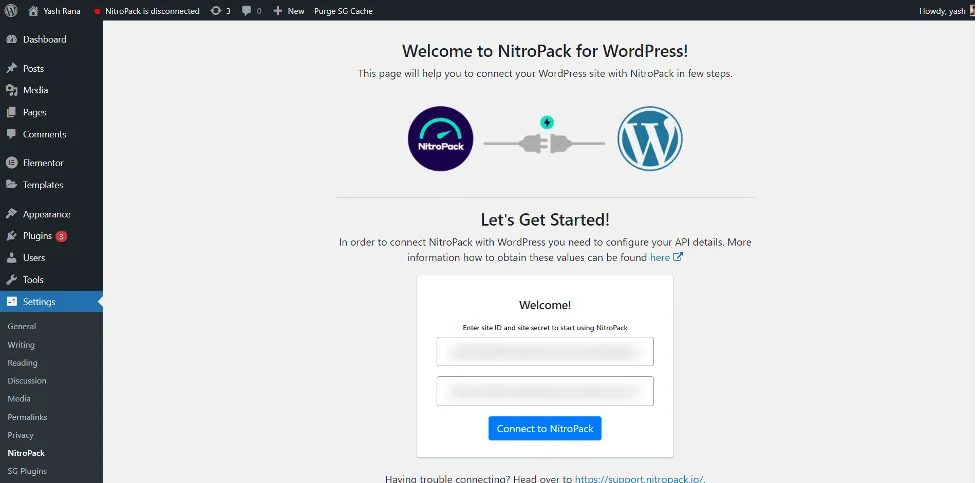Click the Settings sliders icon in sidebar
The image size is (977, 483).
click(11, 302)
